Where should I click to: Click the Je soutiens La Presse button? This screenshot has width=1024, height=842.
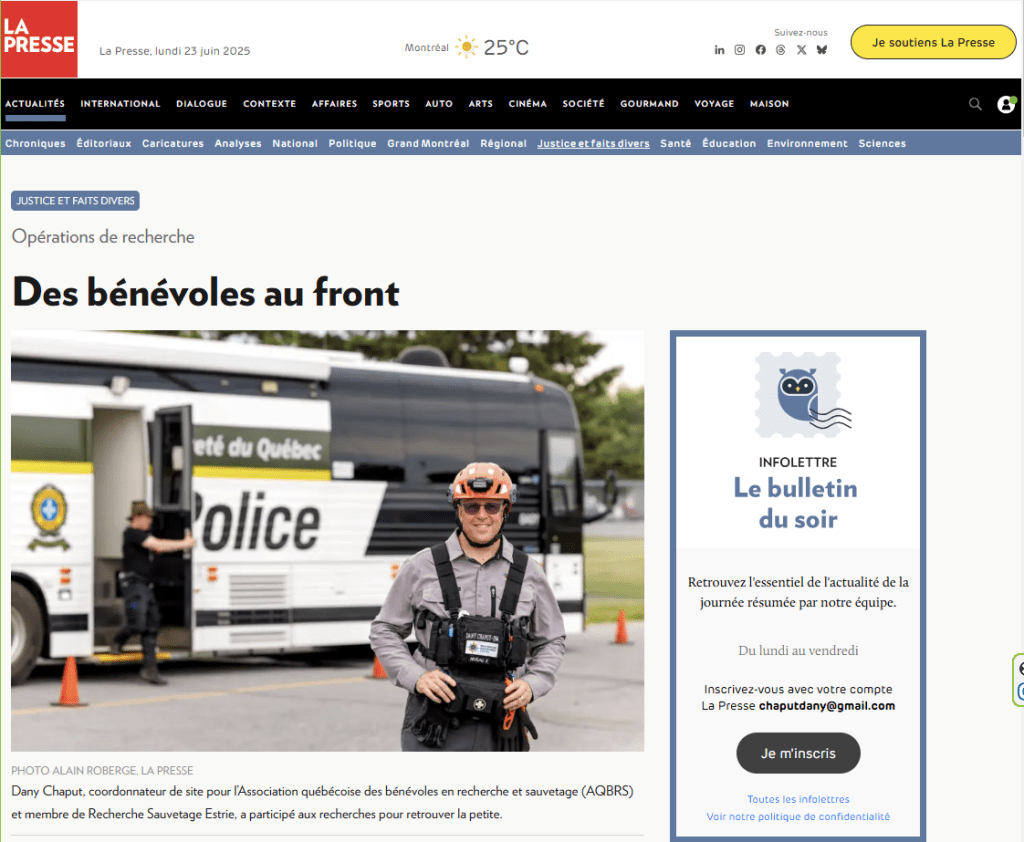933,42
